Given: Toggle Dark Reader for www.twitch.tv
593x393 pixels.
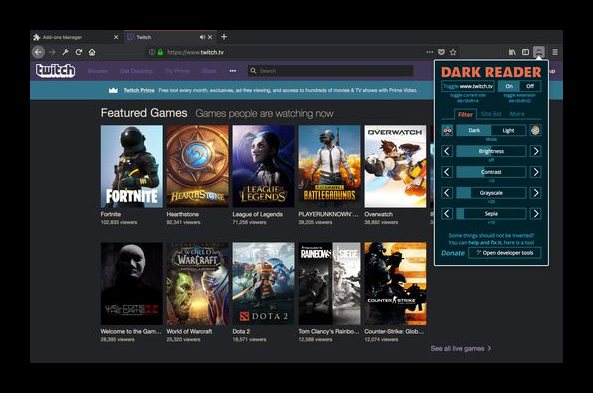Looking at the screenshot, I should click(468, 86).
